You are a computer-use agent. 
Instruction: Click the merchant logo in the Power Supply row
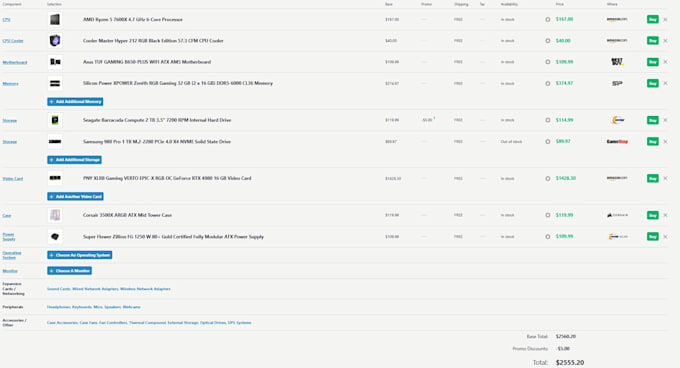[617, 237]
